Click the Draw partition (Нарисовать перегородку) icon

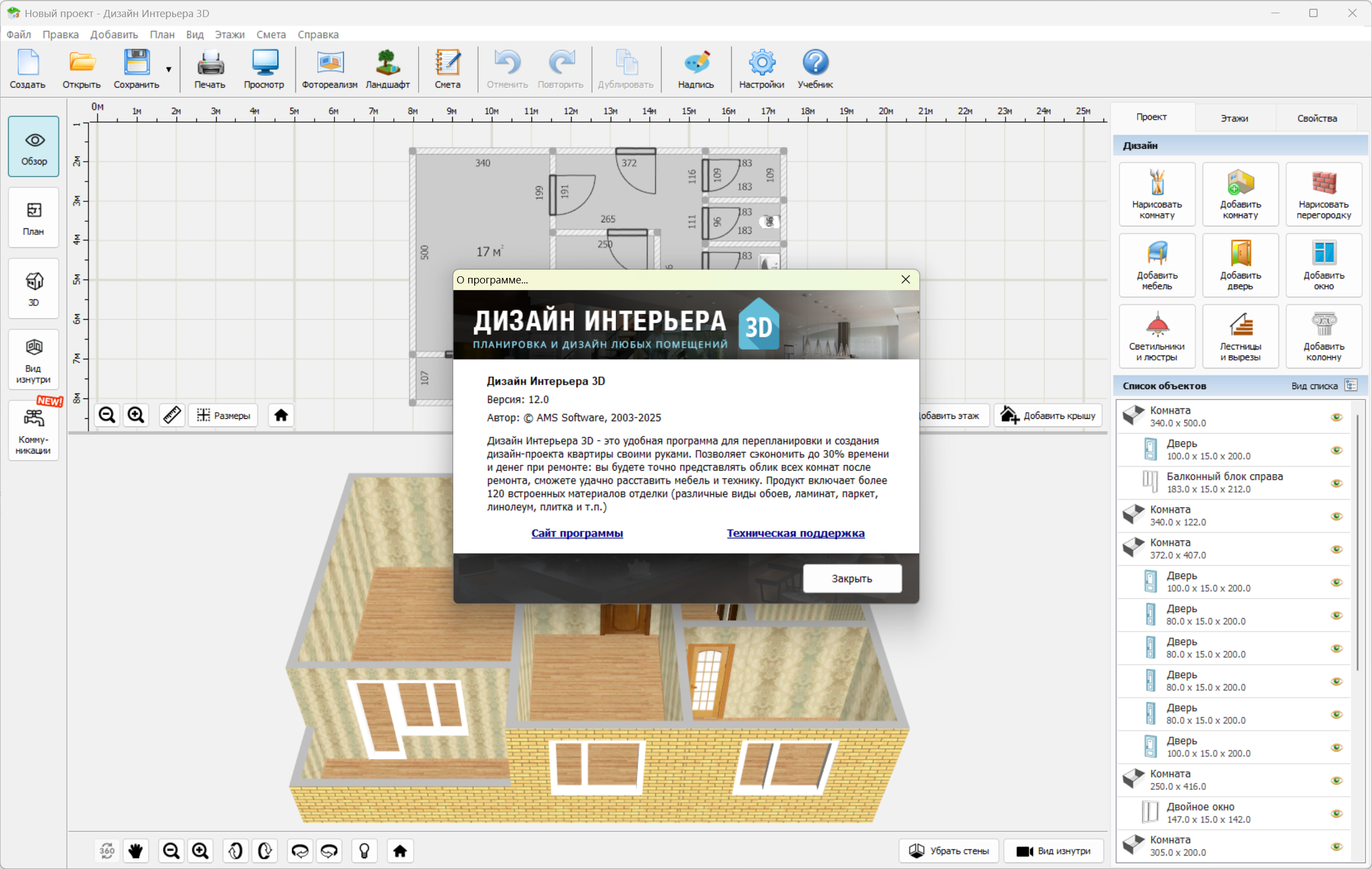(x=1323, y=194)
